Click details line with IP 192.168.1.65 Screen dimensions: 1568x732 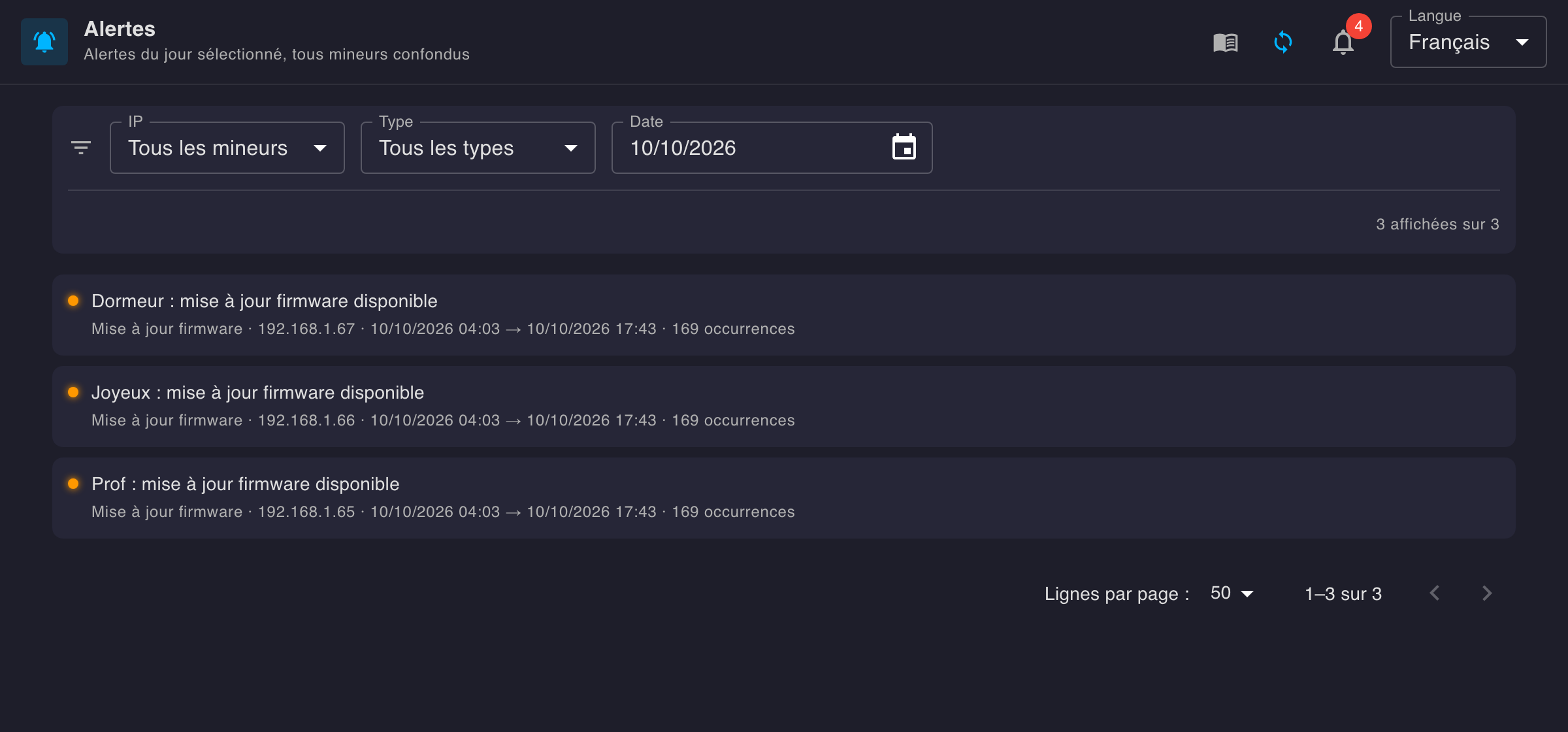443,512
